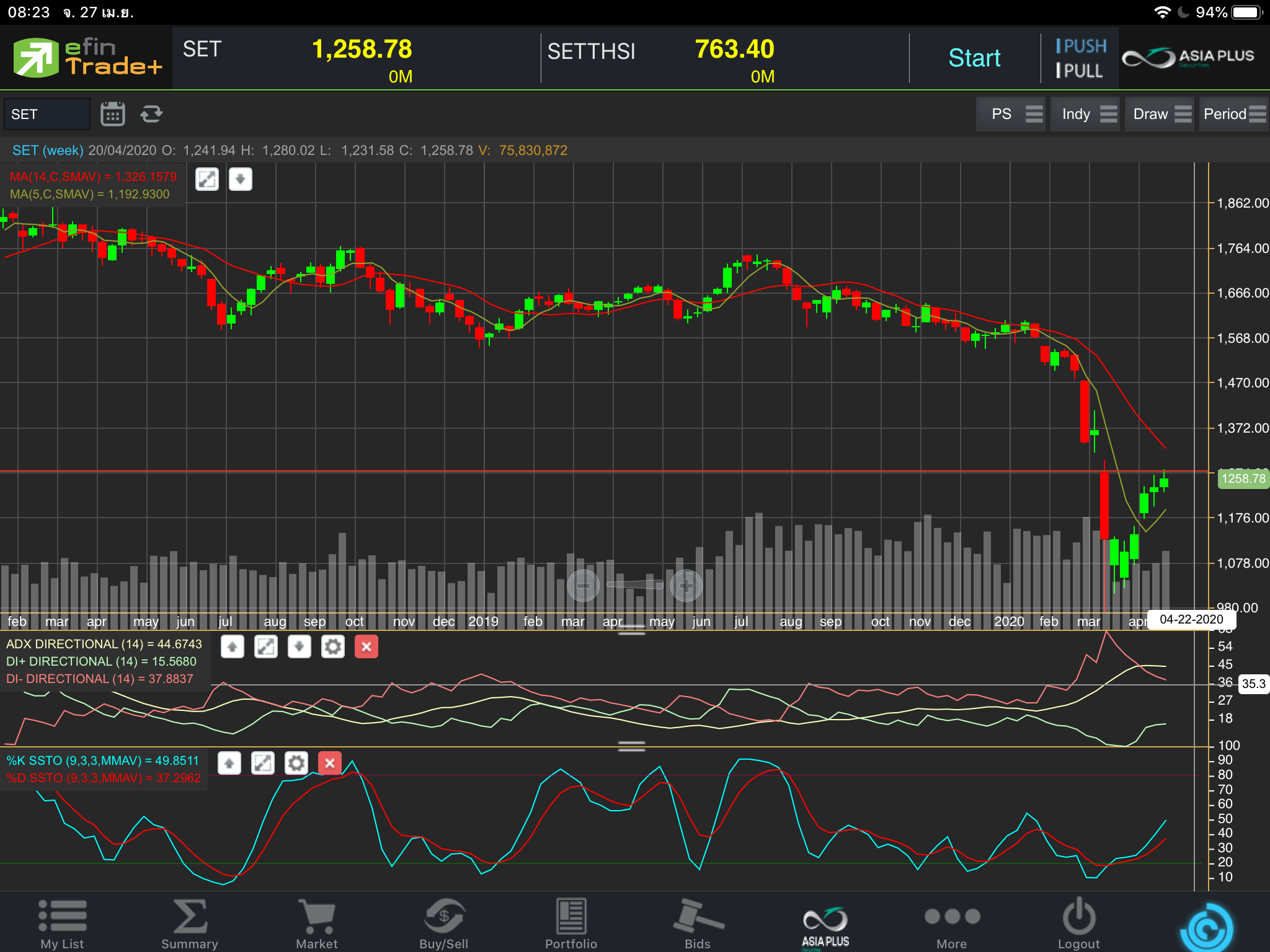
Task: Expand SSTO indicator panel to fullscreen
Action: pyautogui.click(x=263, y=763)
